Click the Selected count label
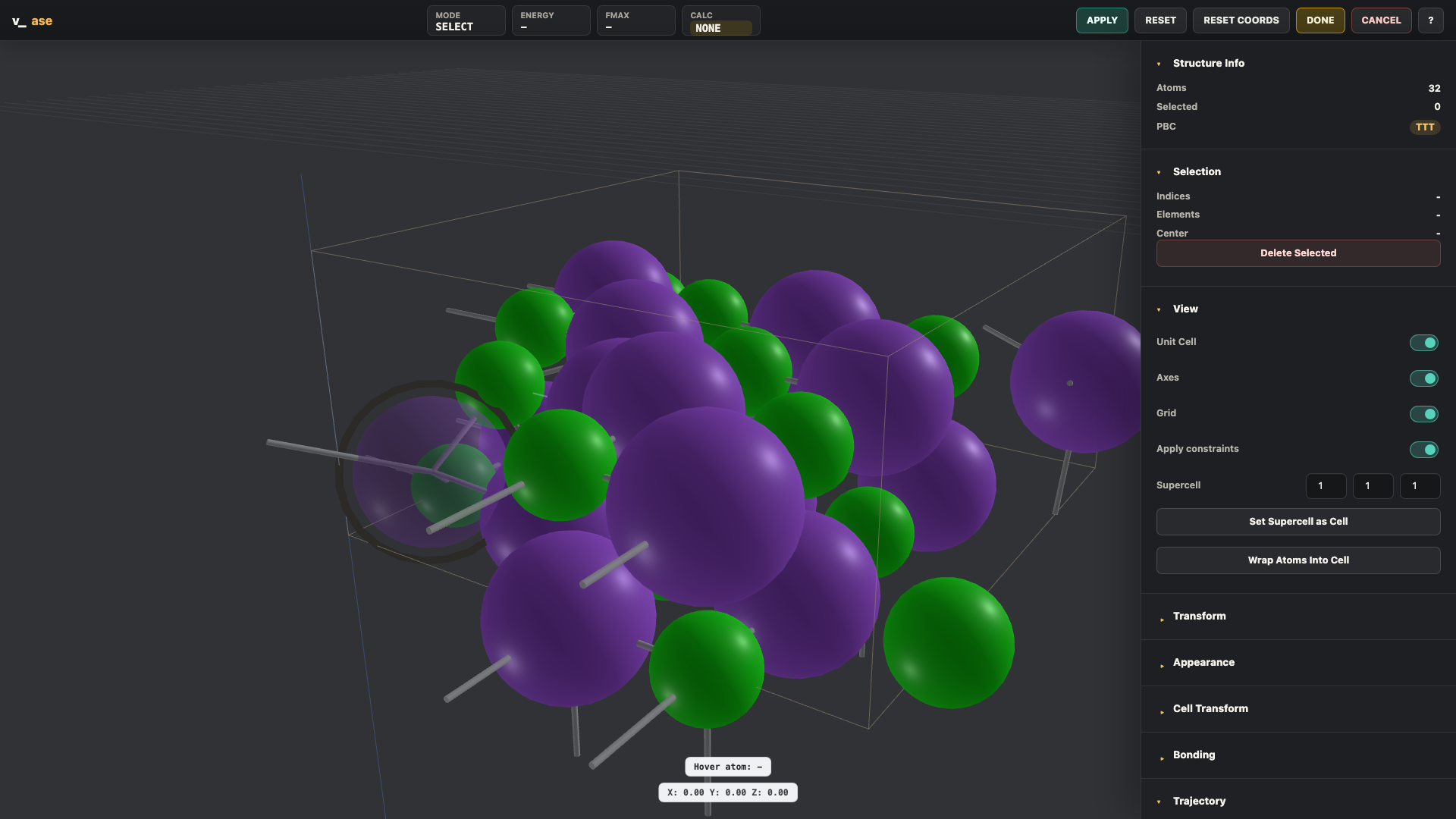The width and height of the screenshot is (1456, 819). pyautogui.click(x=1177, y=107)
